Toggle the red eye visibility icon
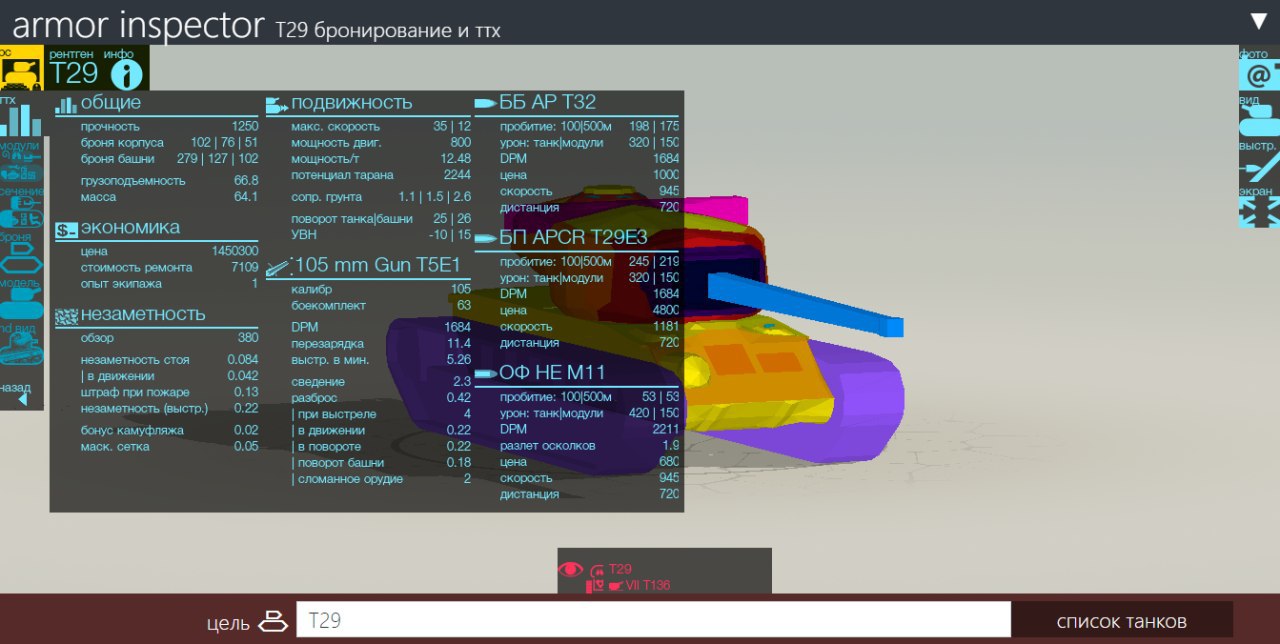Image resolution: width=1280 pixels, height=644 pixels. (x=570, y=569)
